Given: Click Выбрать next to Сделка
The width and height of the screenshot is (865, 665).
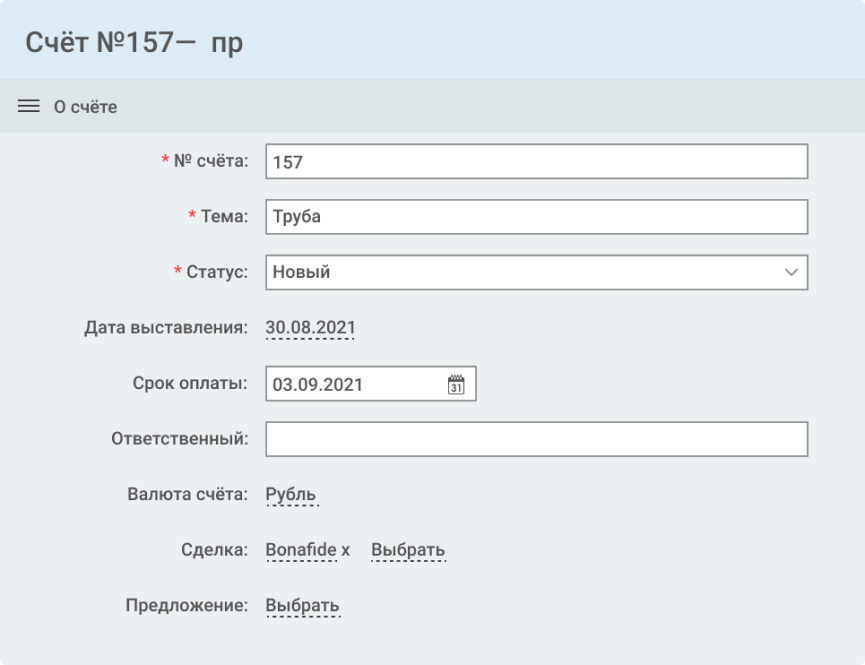Looking at the screenshot, I should (408, 550).
